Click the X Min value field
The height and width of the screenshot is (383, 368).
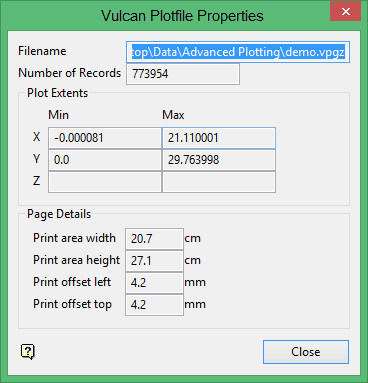click(x=105, y=138)
